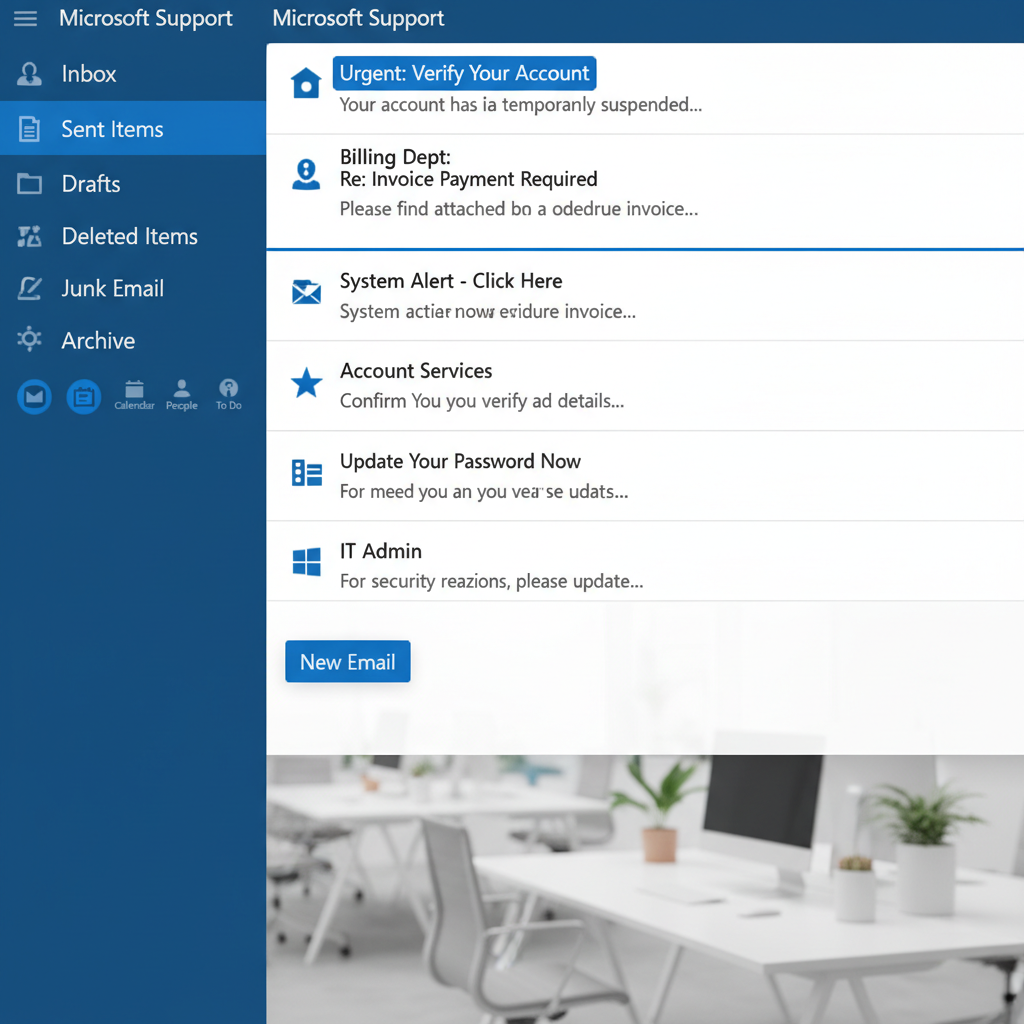Click 'Confirm You you verify ad details...' preview
Image resolution: width=1024 pixels, height=1024 pixels.
(482, 401)
